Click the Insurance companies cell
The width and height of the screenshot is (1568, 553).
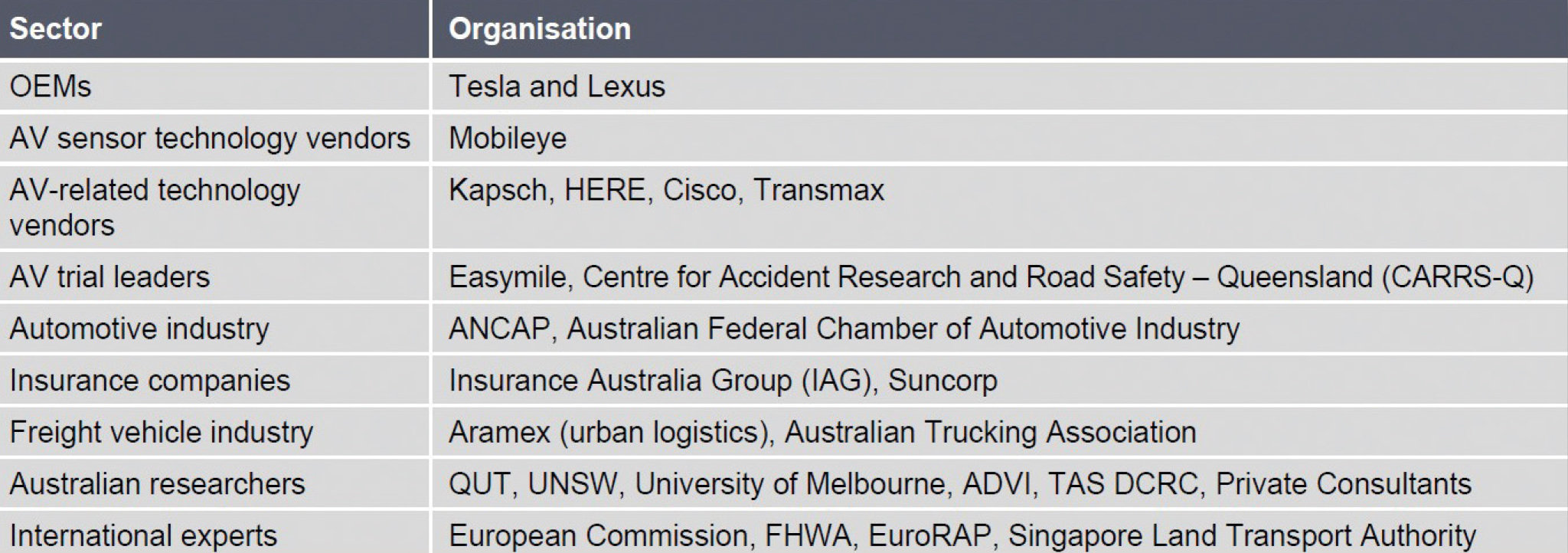214,380
